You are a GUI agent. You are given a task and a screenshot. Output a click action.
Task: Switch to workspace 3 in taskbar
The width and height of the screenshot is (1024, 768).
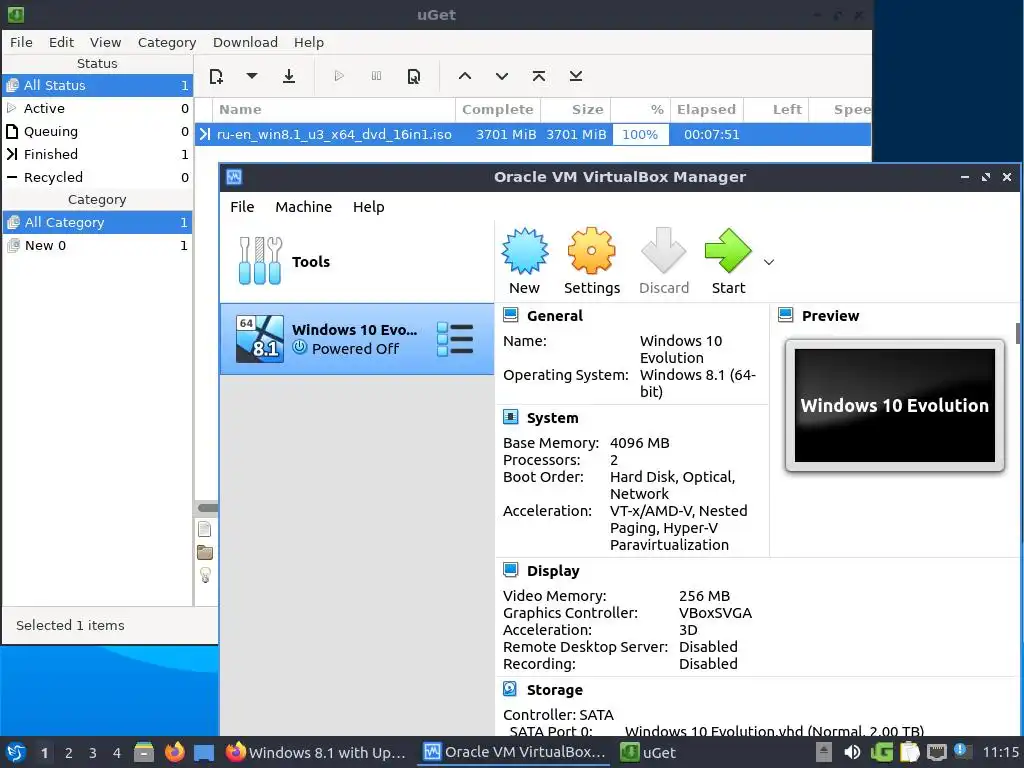click(93, 753)
